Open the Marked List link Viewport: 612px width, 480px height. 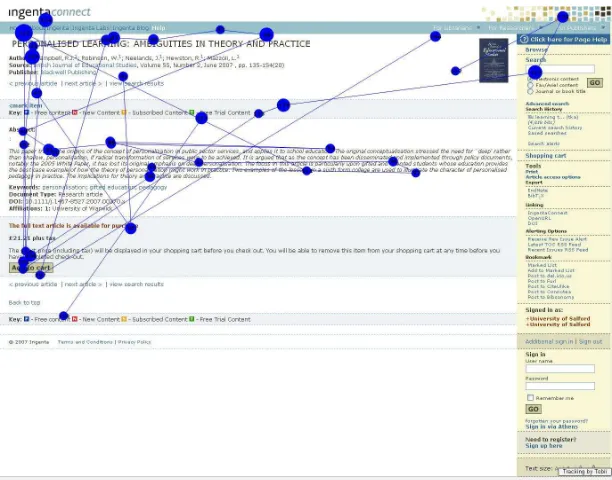point(542,265)
